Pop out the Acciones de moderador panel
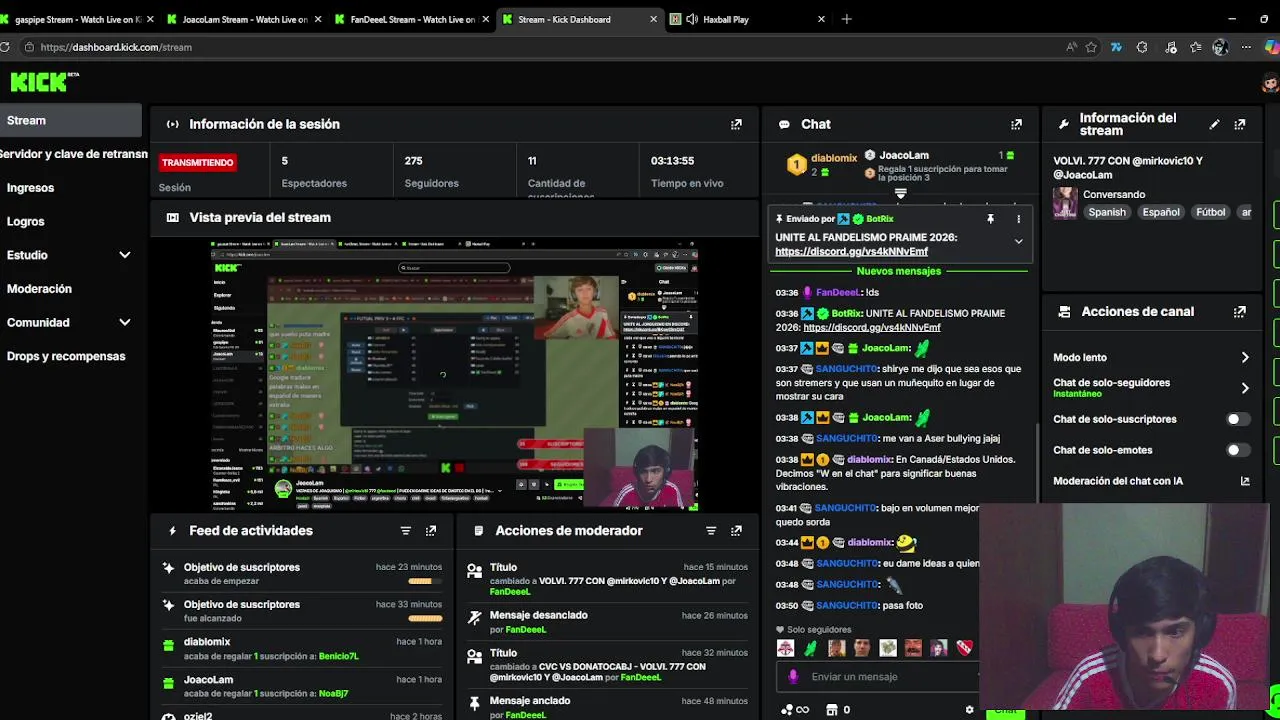This screenshot has width=1280, height=720. (736, 531)
